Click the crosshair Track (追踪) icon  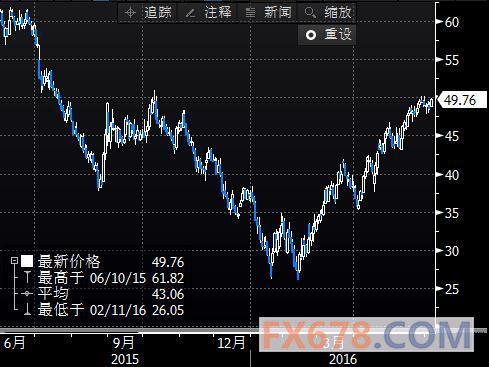130,13
